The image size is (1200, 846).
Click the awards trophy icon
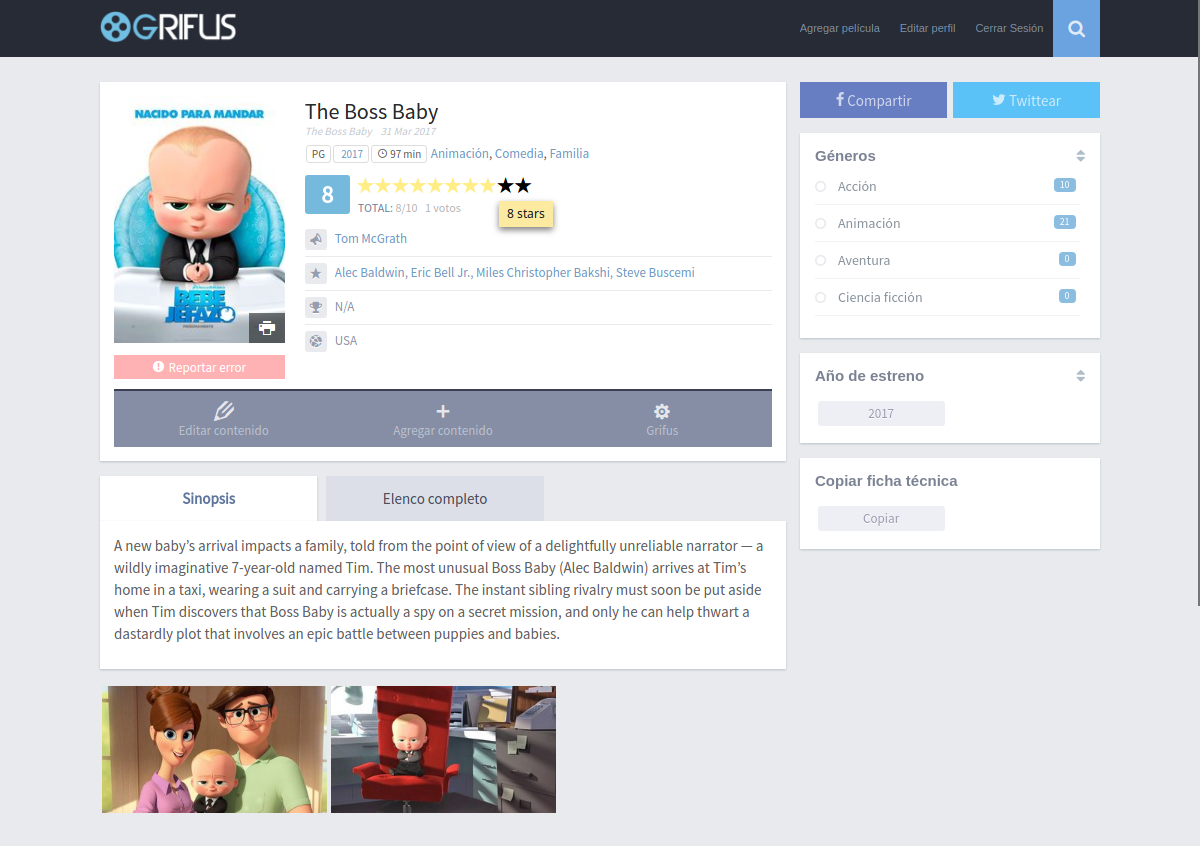[x=316, y=307]
